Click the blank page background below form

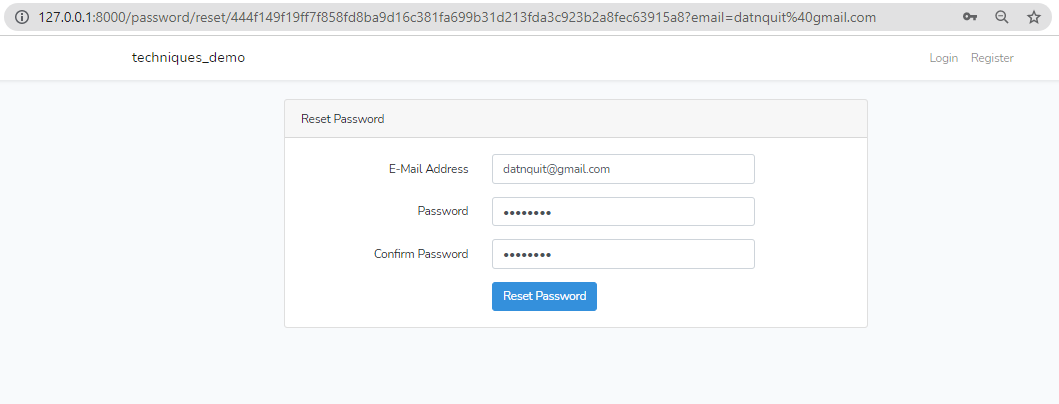[x=575, y=368]
